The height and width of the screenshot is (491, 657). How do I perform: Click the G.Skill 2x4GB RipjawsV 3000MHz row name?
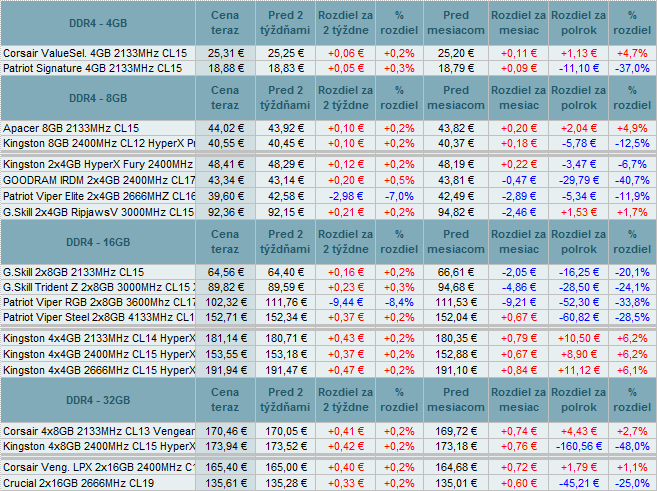[x=98, y=212]
